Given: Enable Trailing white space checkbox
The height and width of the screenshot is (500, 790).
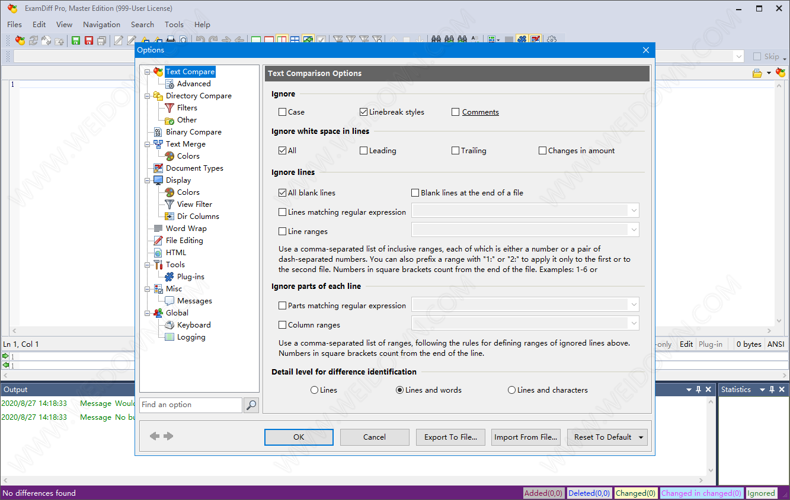Looking at the screenshot, I should (x=455, y=150).
